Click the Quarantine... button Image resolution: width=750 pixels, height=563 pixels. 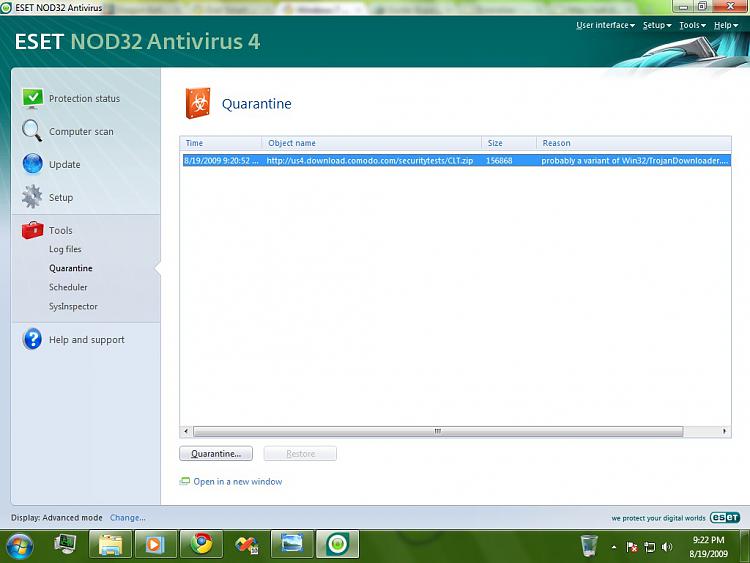click(x=216, y=453)
